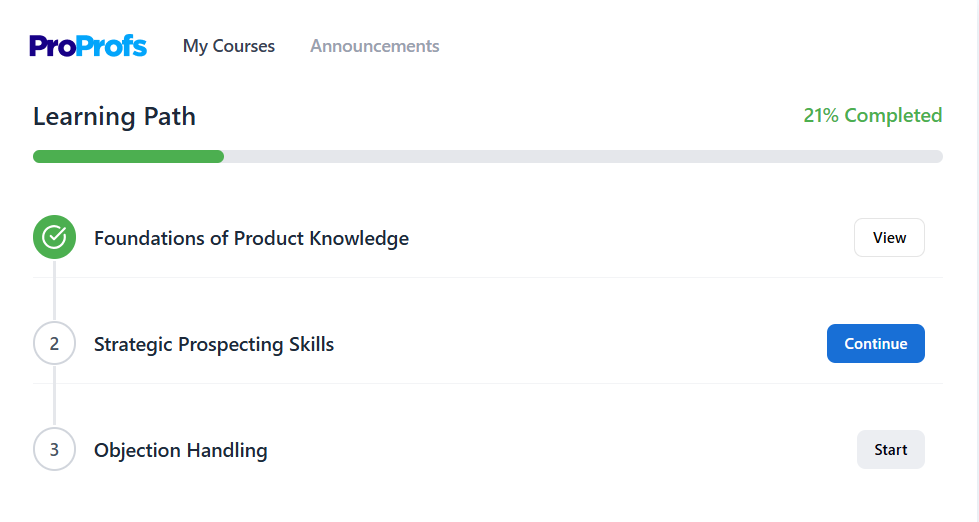Click connector line between steps 2 and 3
The width and height of the screenshot is (979, 522).
click(x=54, y=396)
